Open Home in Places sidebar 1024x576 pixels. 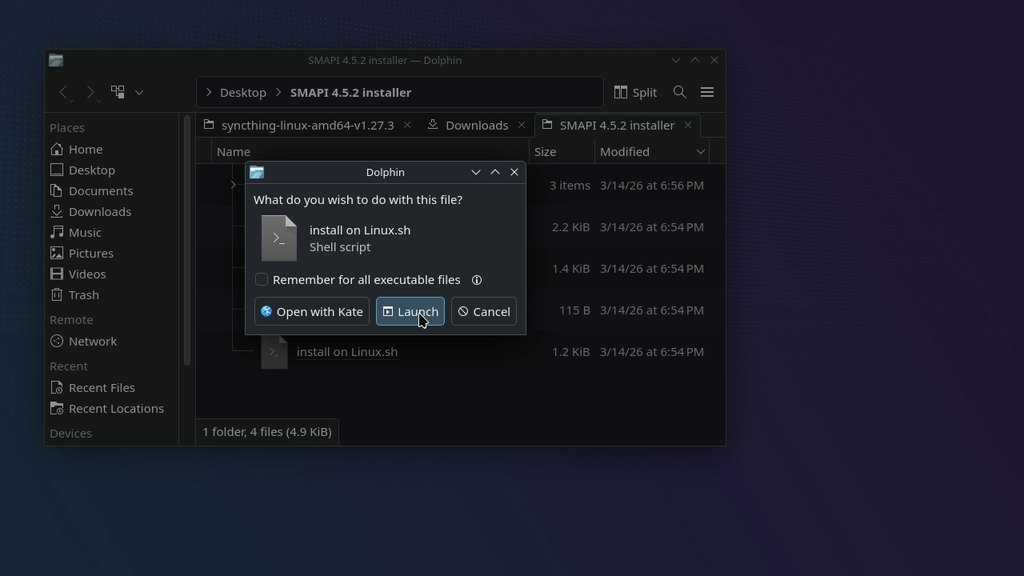point(86,150)
